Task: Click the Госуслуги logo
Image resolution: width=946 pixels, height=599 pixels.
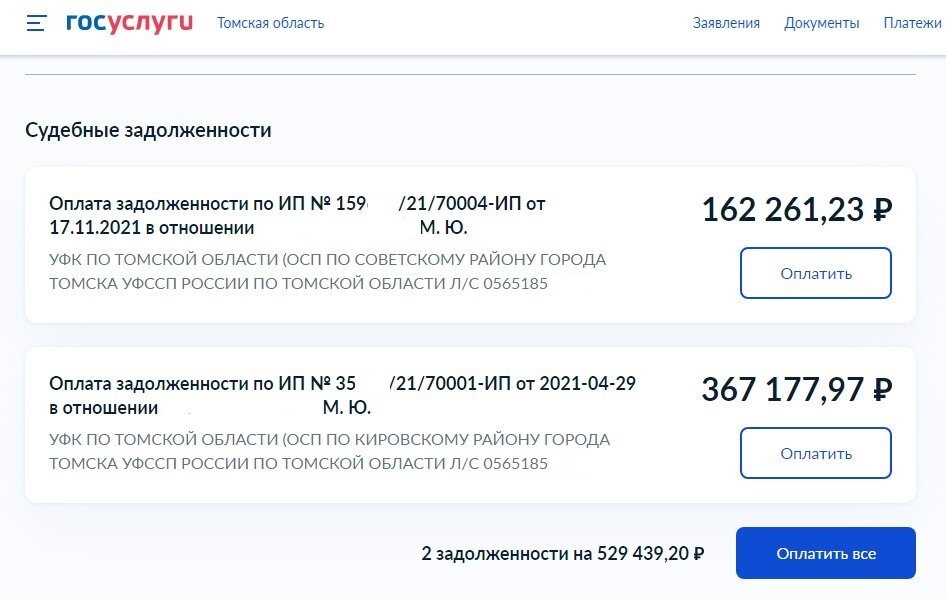Action: click(130, 22)
